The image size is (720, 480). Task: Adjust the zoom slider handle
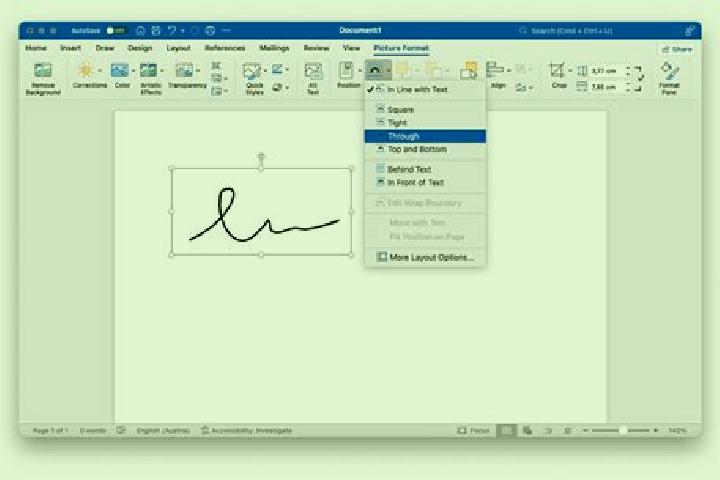pos(623,430)
